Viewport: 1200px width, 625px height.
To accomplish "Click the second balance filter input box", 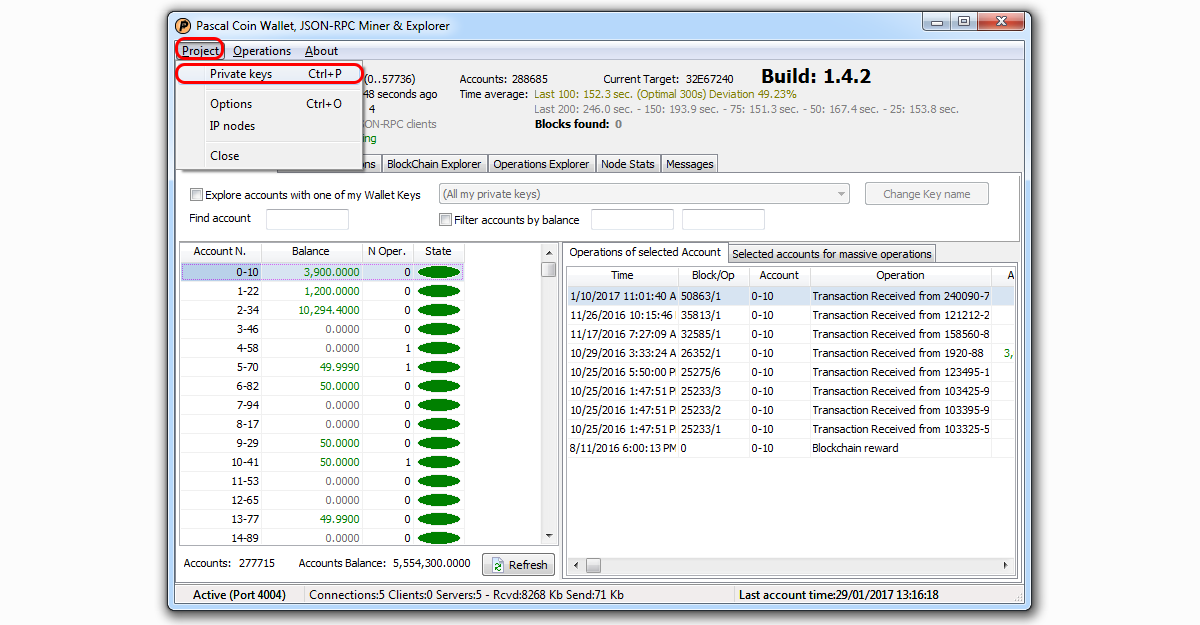I will [723, 219].
